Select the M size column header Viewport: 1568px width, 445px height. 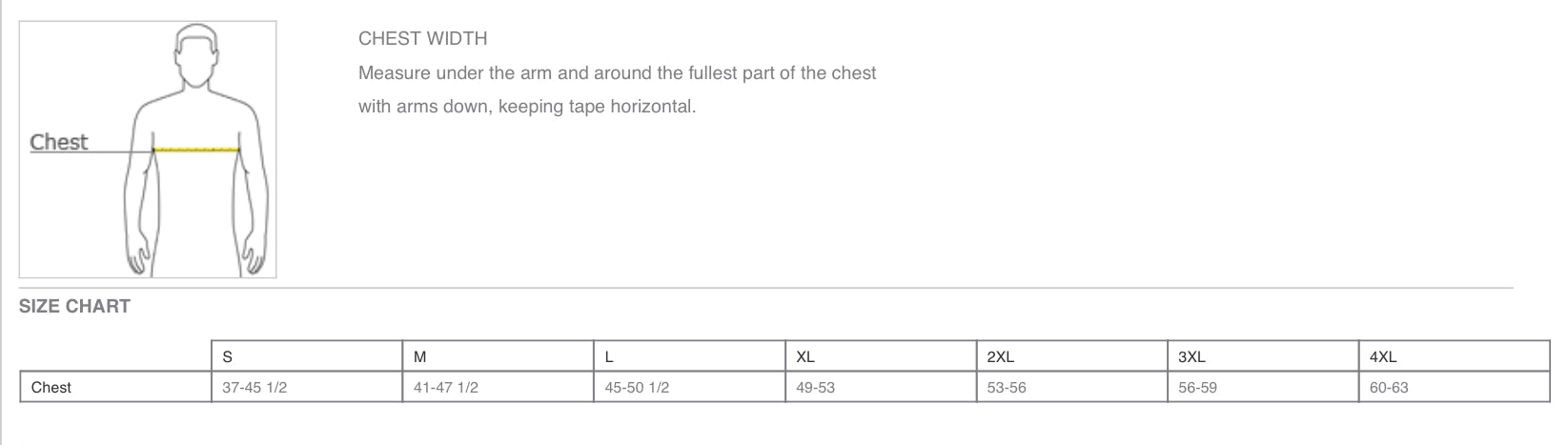(x=499, y=356)
